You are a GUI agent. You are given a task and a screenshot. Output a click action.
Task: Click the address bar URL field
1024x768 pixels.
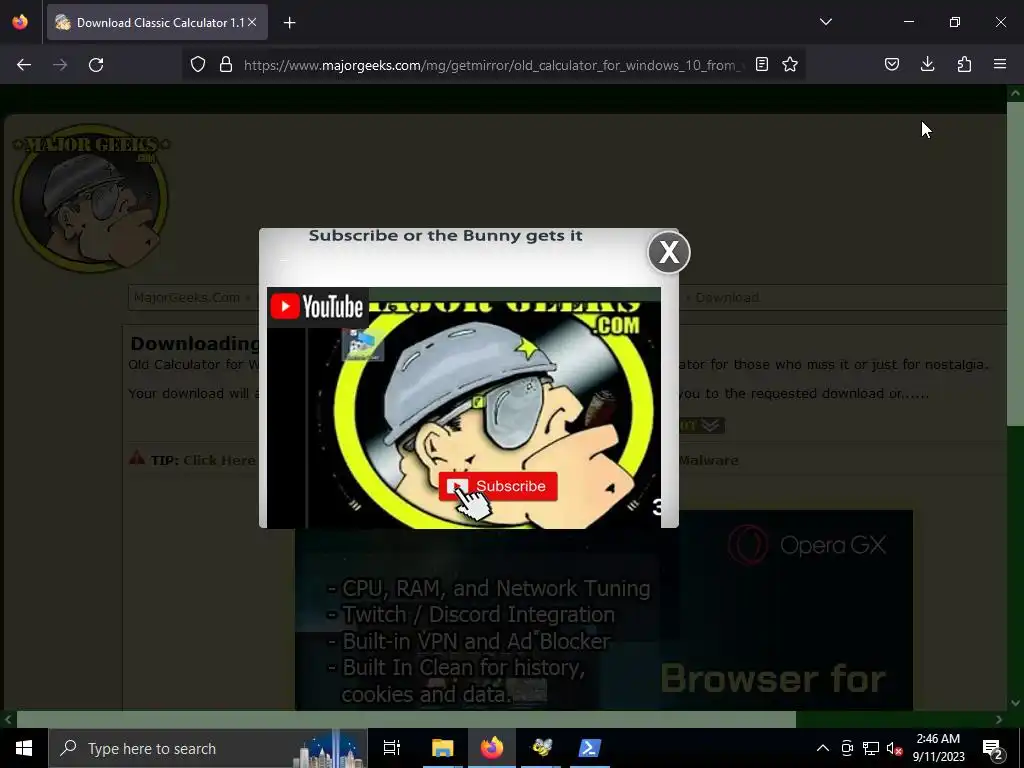[493, 65]
